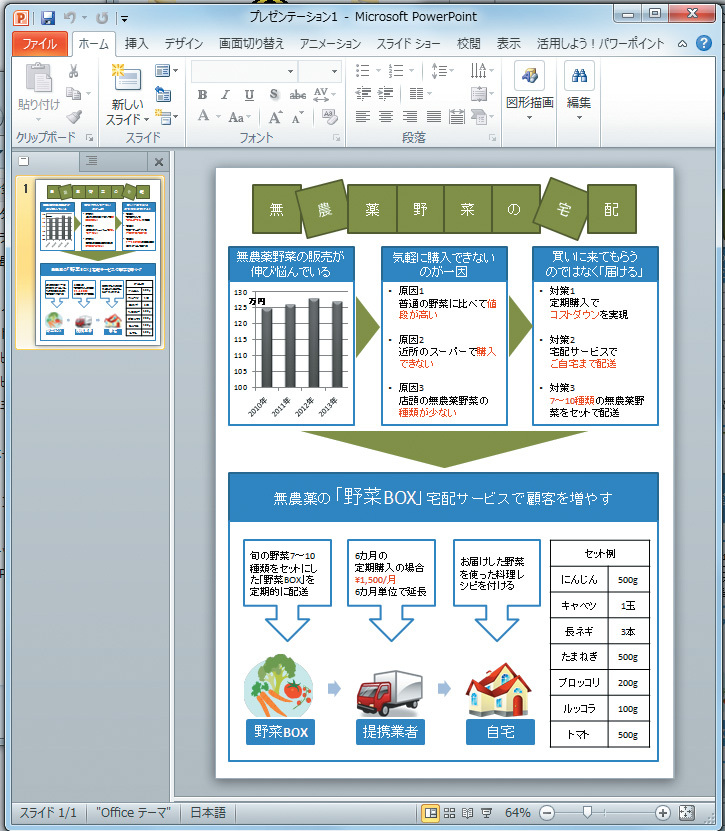Toggle Italic formatting
This screenshot has height=831, width=725.
[226, 95]
